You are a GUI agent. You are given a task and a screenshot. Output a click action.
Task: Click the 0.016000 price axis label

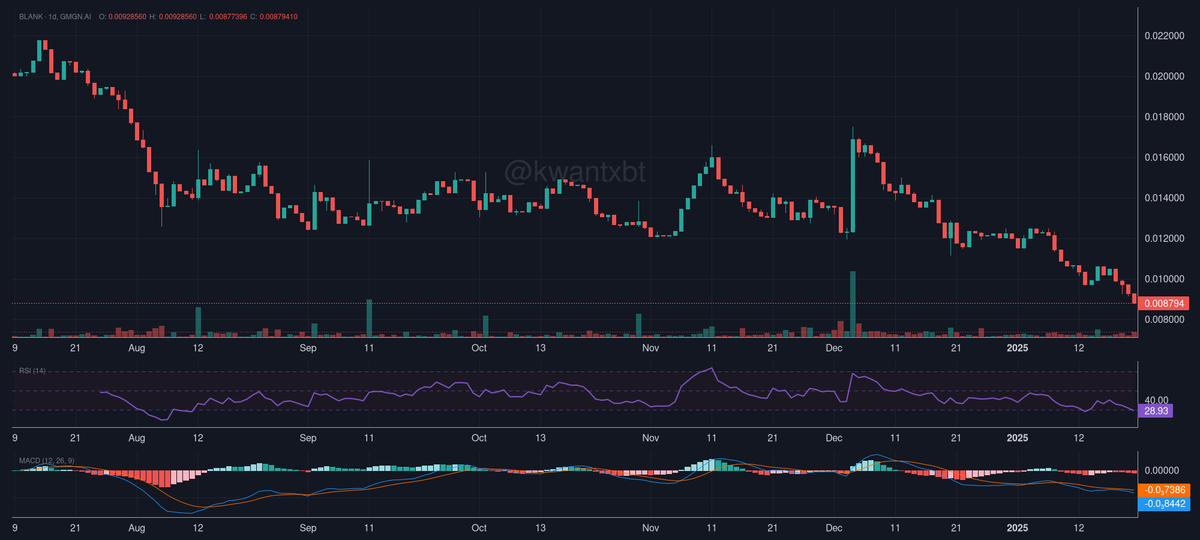[1164, 157]
